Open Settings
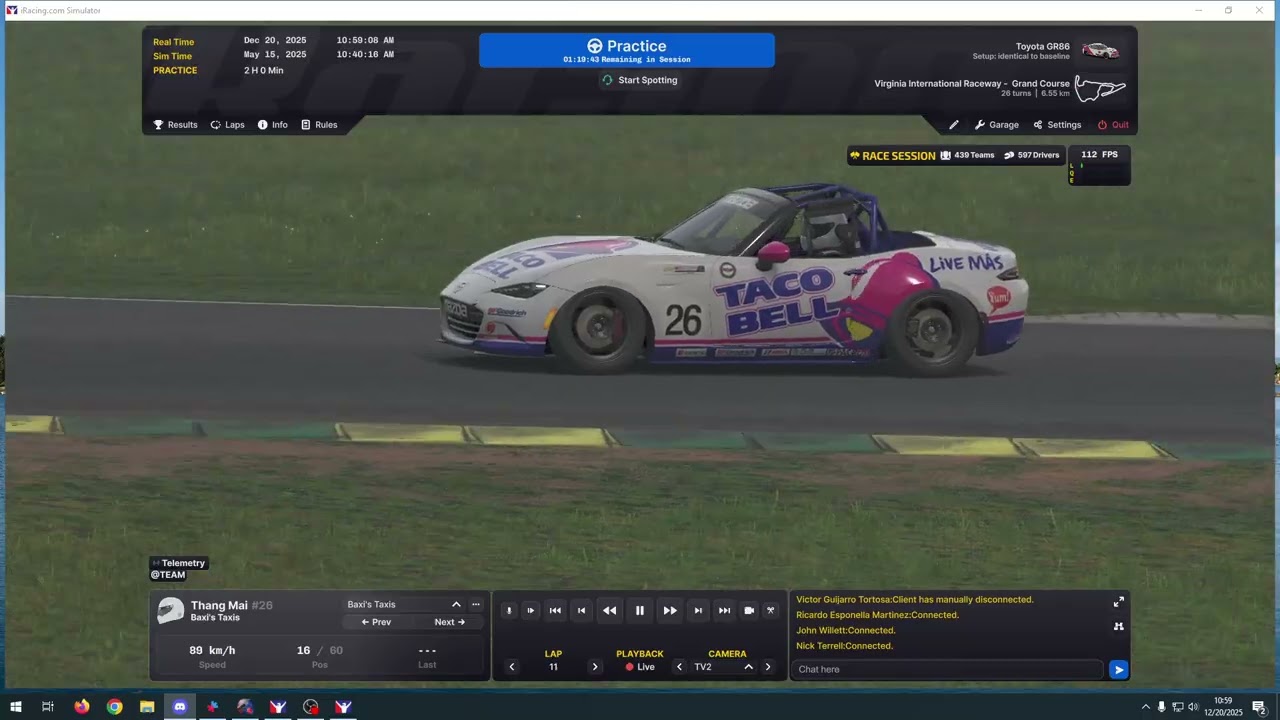The image size is (1280, 720). click(1057, 125)
